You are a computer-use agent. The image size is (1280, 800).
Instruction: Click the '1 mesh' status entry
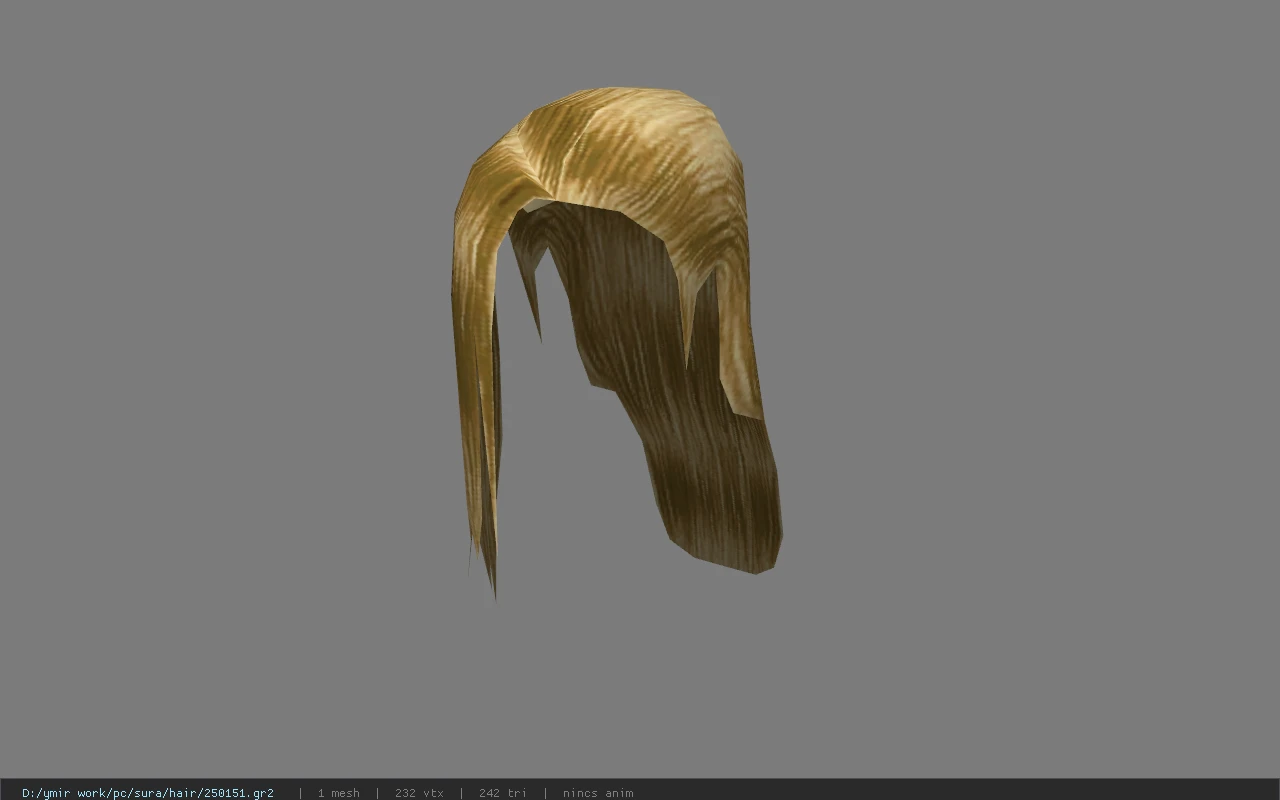click(338, 793)
